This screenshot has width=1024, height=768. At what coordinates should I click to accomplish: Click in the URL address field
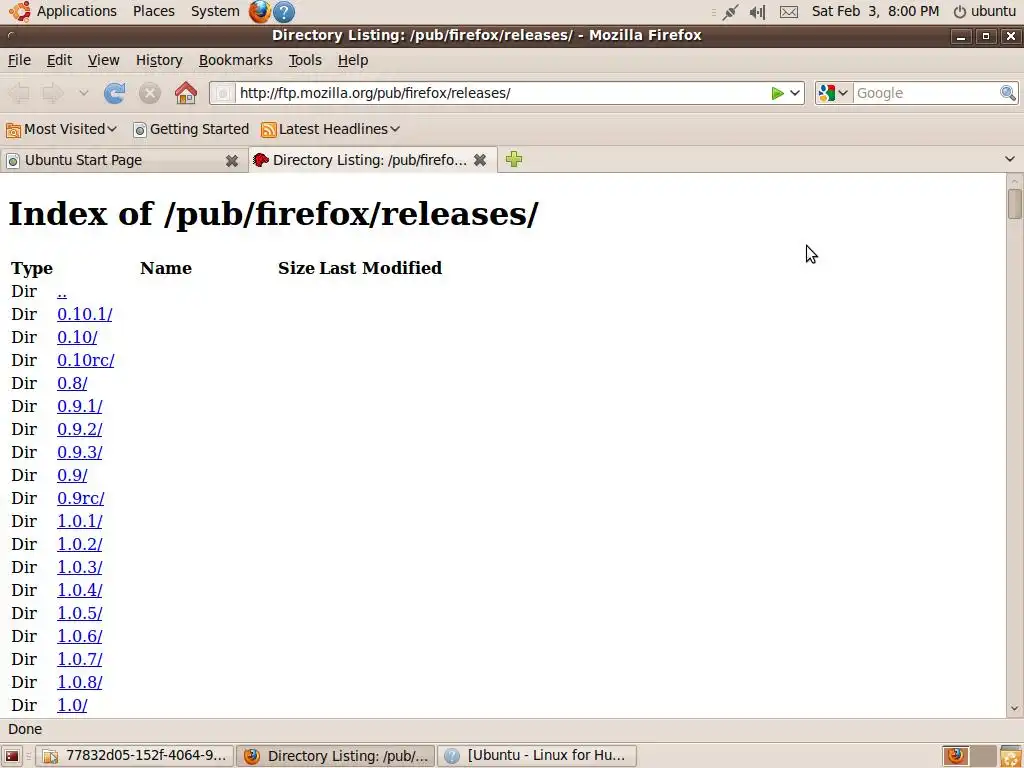(502, 93)
